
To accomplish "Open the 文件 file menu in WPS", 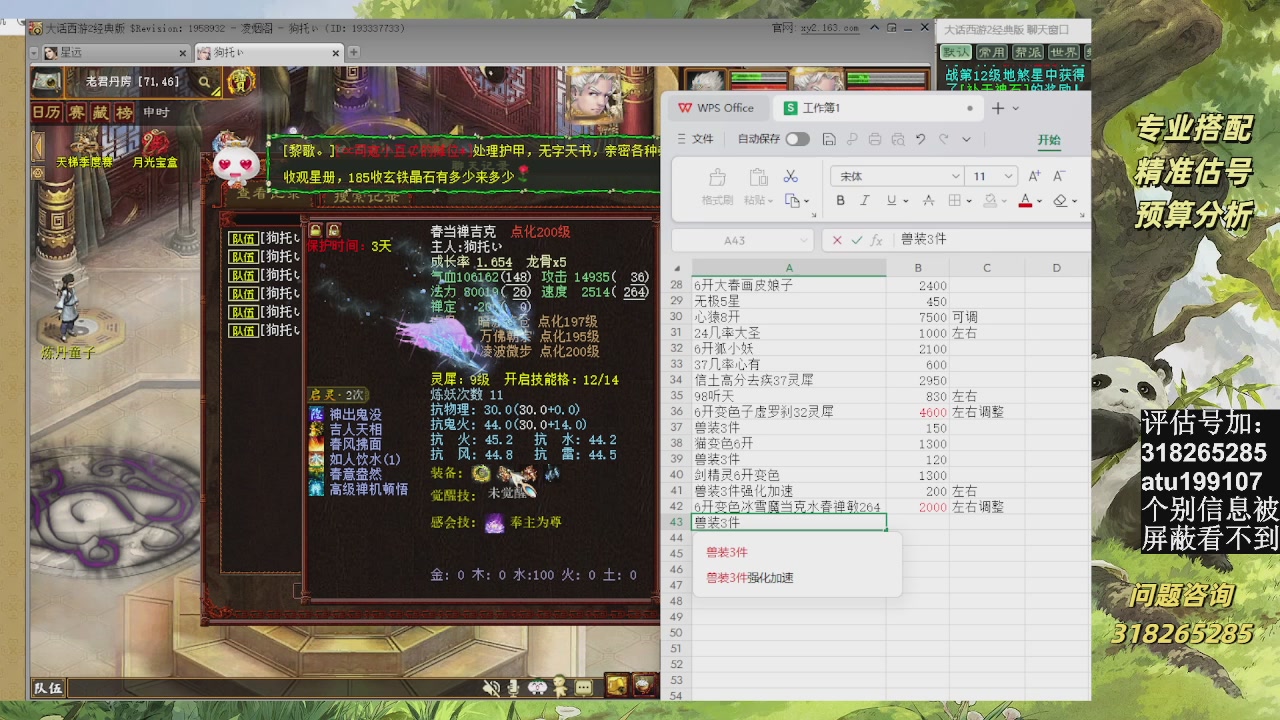I will (x=695, y=139).
